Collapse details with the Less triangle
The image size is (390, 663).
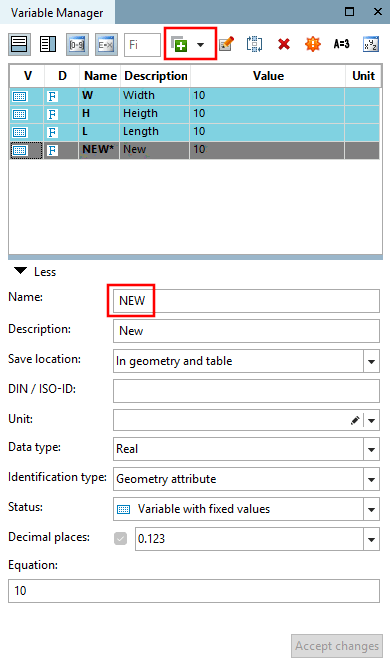pyautogui.click(x=20, y=271)
